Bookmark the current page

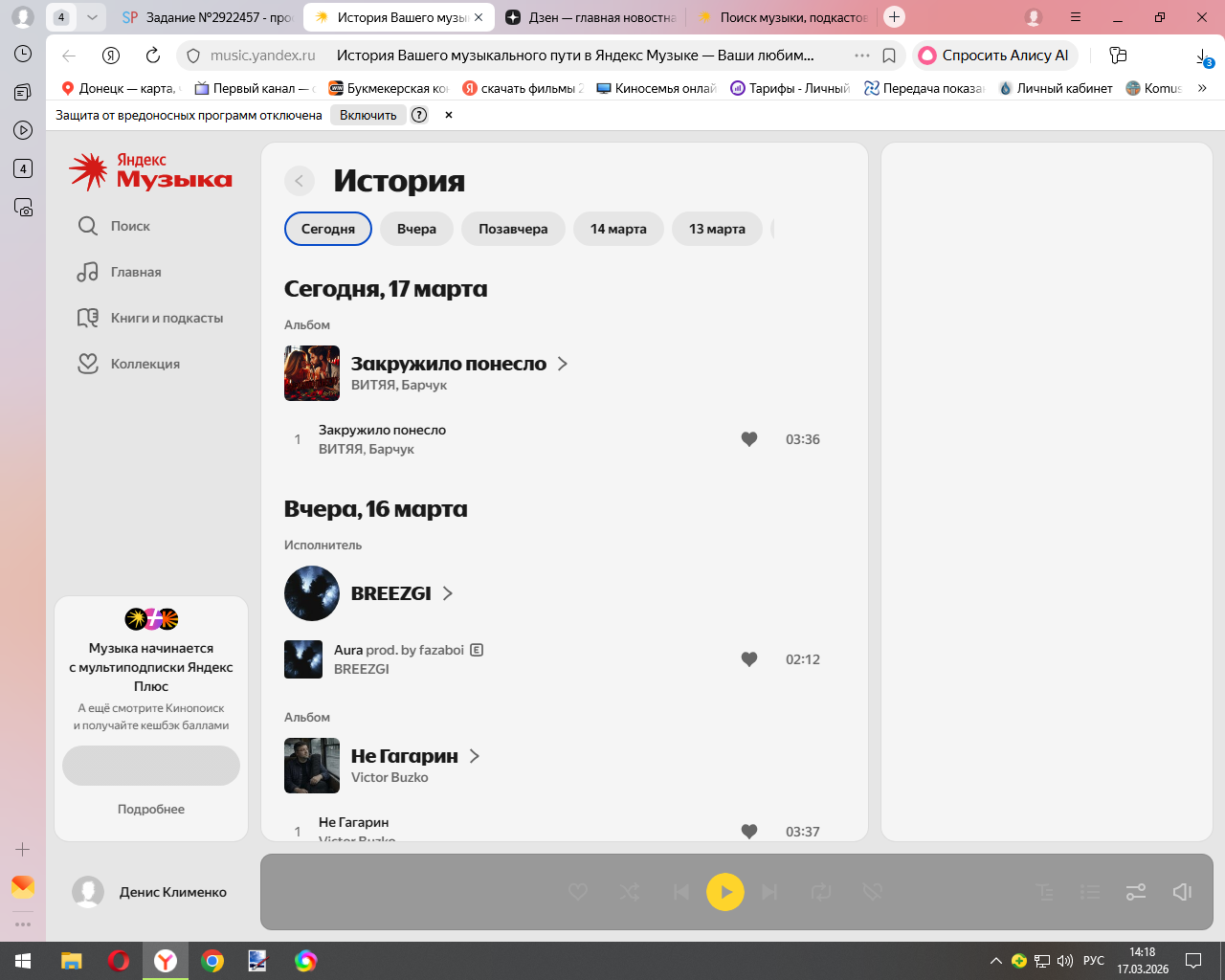coord(889,56)
